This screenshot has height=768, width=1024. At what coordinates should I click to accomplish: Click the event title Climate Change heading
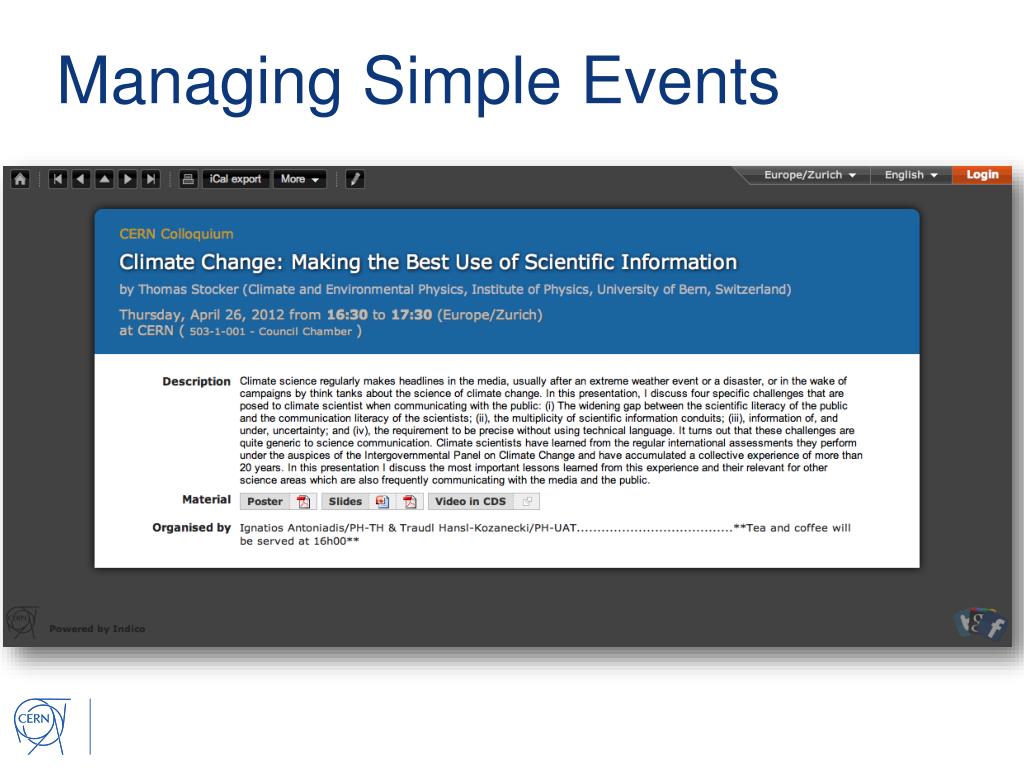pyautogui.click(x=428, y=262)
